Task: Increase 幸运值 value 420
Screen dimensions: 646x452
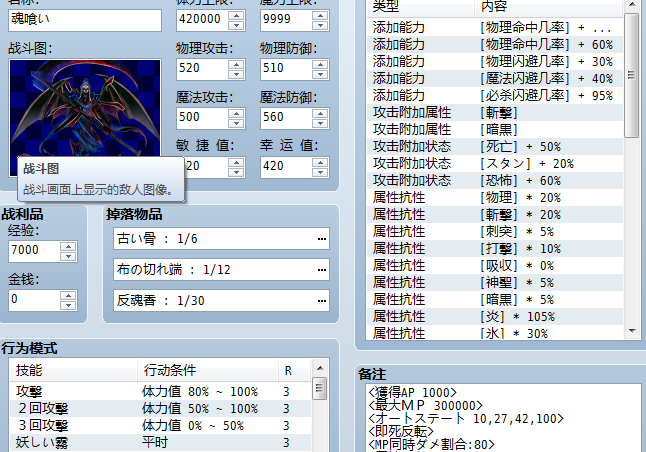Action: pyautogui.click(x=320, y=162)
